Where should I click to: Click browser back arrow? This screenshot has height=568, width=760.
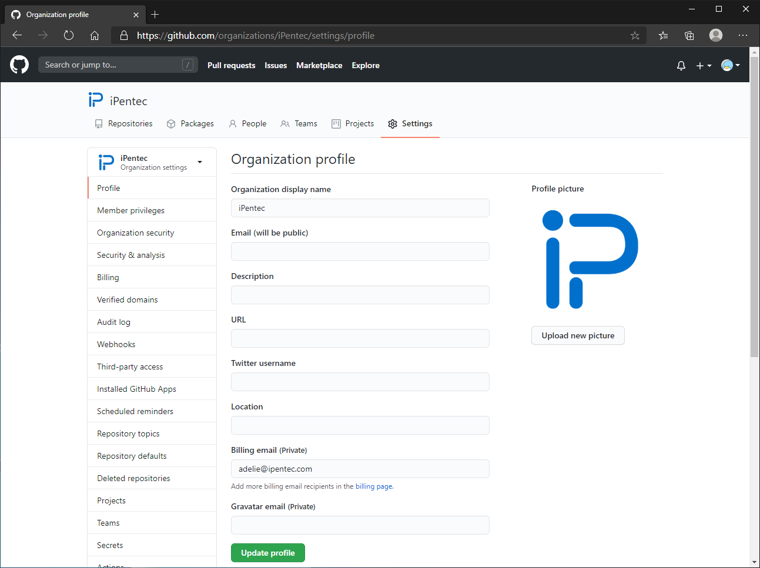point(17,35)
